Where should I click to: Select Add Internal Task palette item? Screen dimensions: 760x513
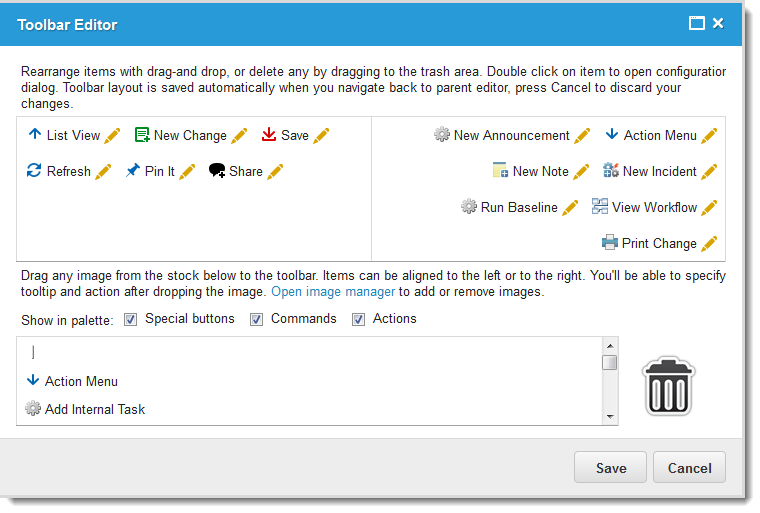[94, 409]
